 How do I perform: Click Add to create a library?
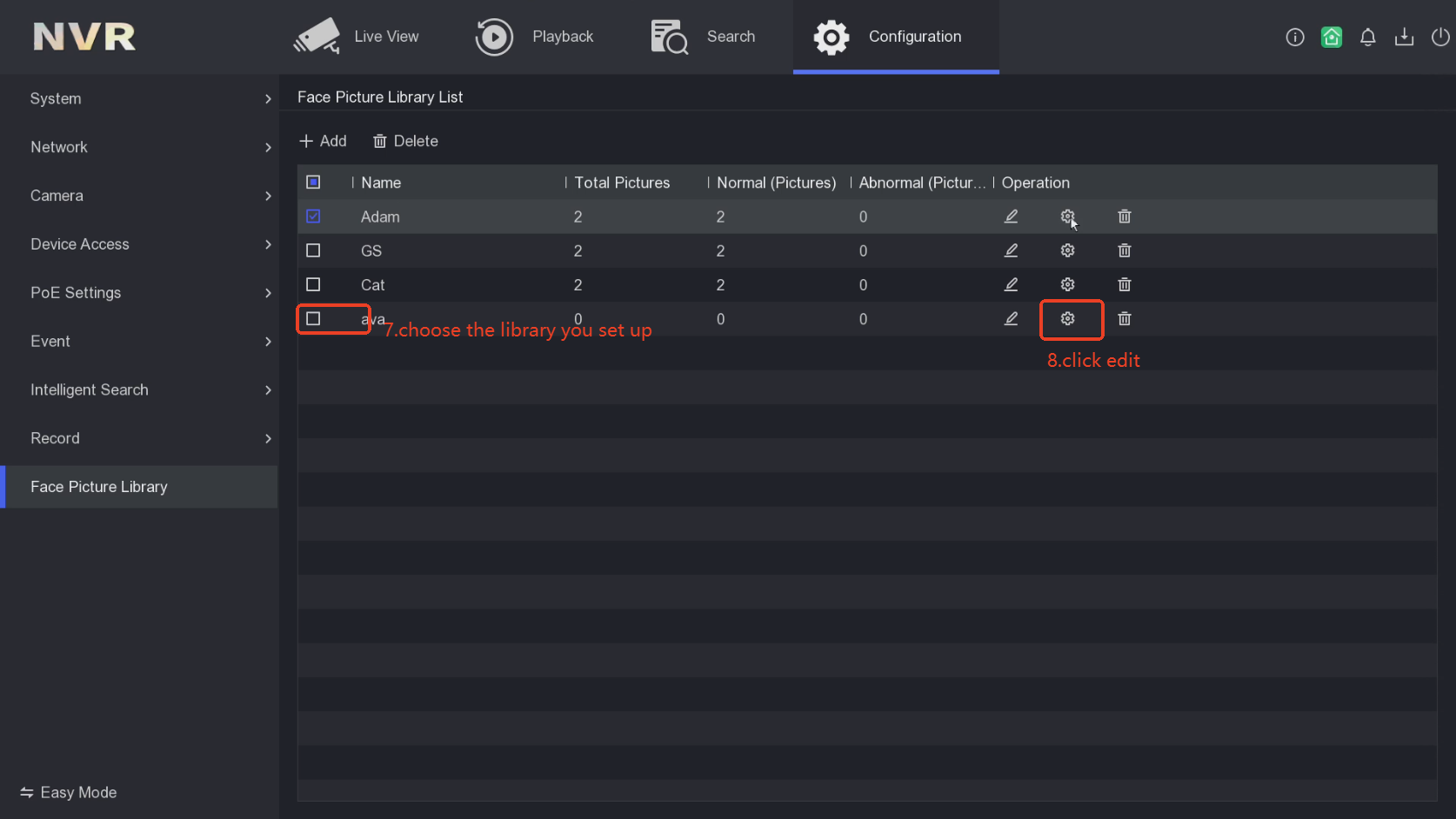(323, 141)
